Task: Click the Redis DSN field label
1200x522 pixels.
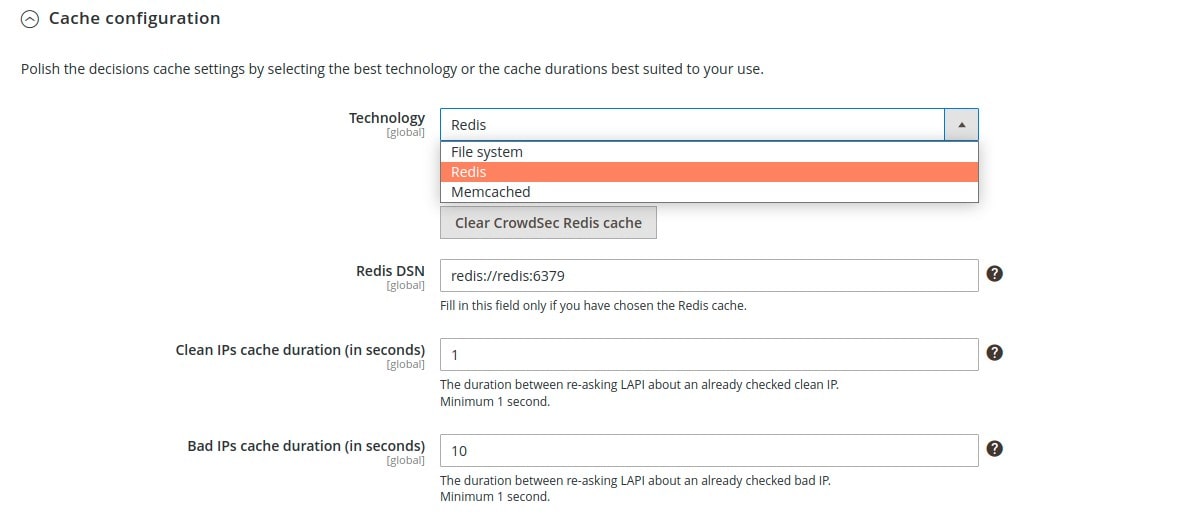Action: tap(390, 271)
